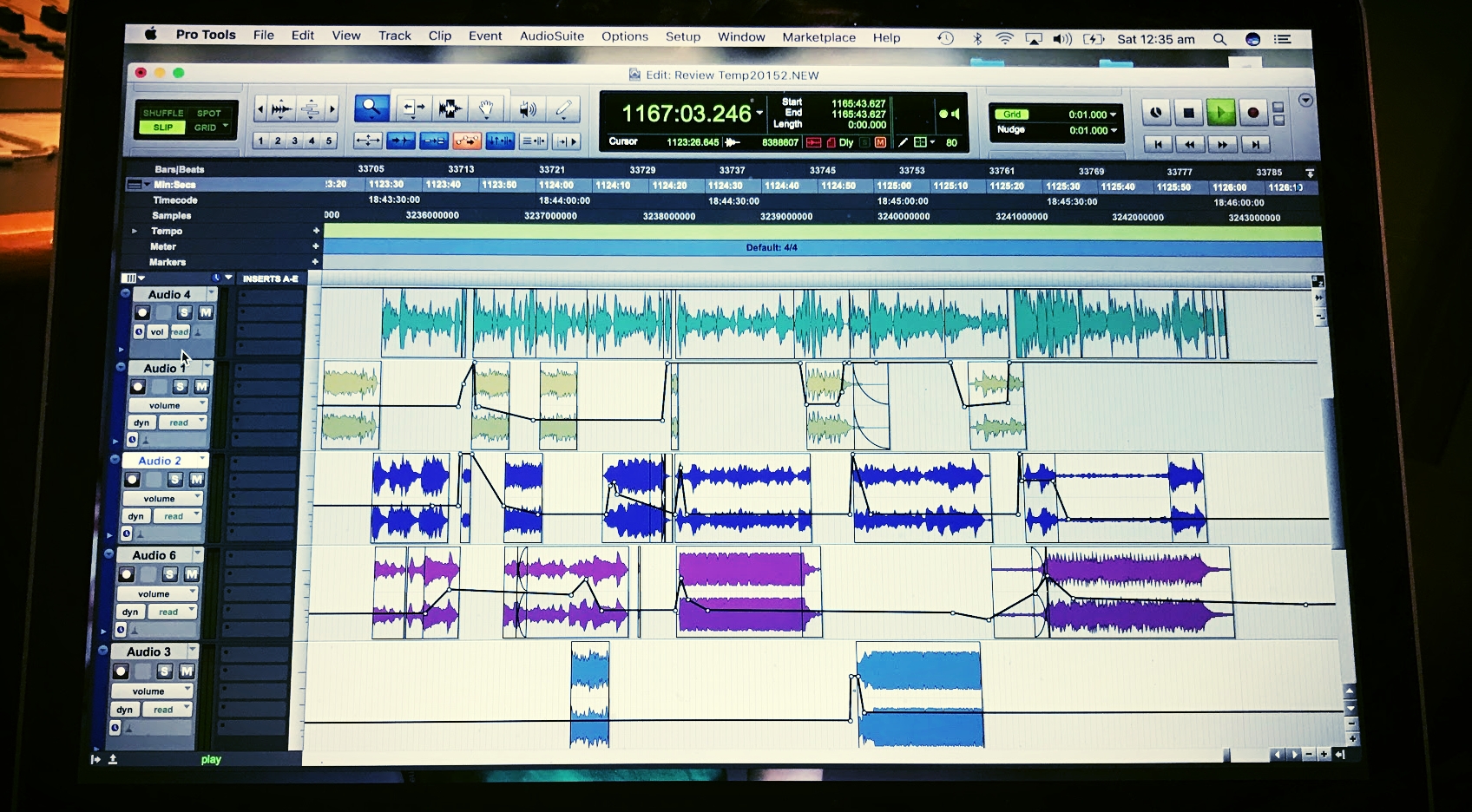The image size is (1472, 812).
Task: Click the Wi-Fi status icon
Action: coord(1004,38)
